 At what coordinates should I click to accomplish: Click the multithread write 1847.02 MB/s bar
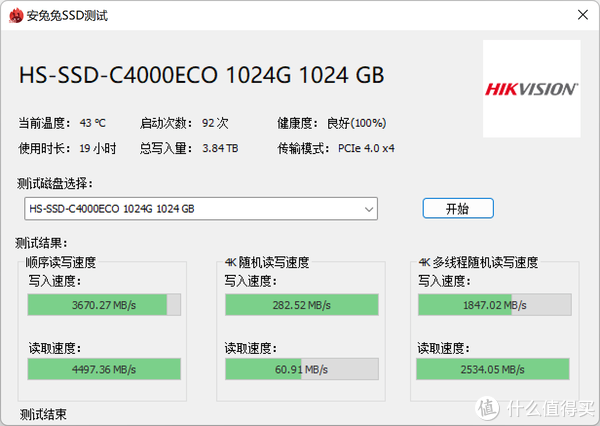[x=495, y=305]
